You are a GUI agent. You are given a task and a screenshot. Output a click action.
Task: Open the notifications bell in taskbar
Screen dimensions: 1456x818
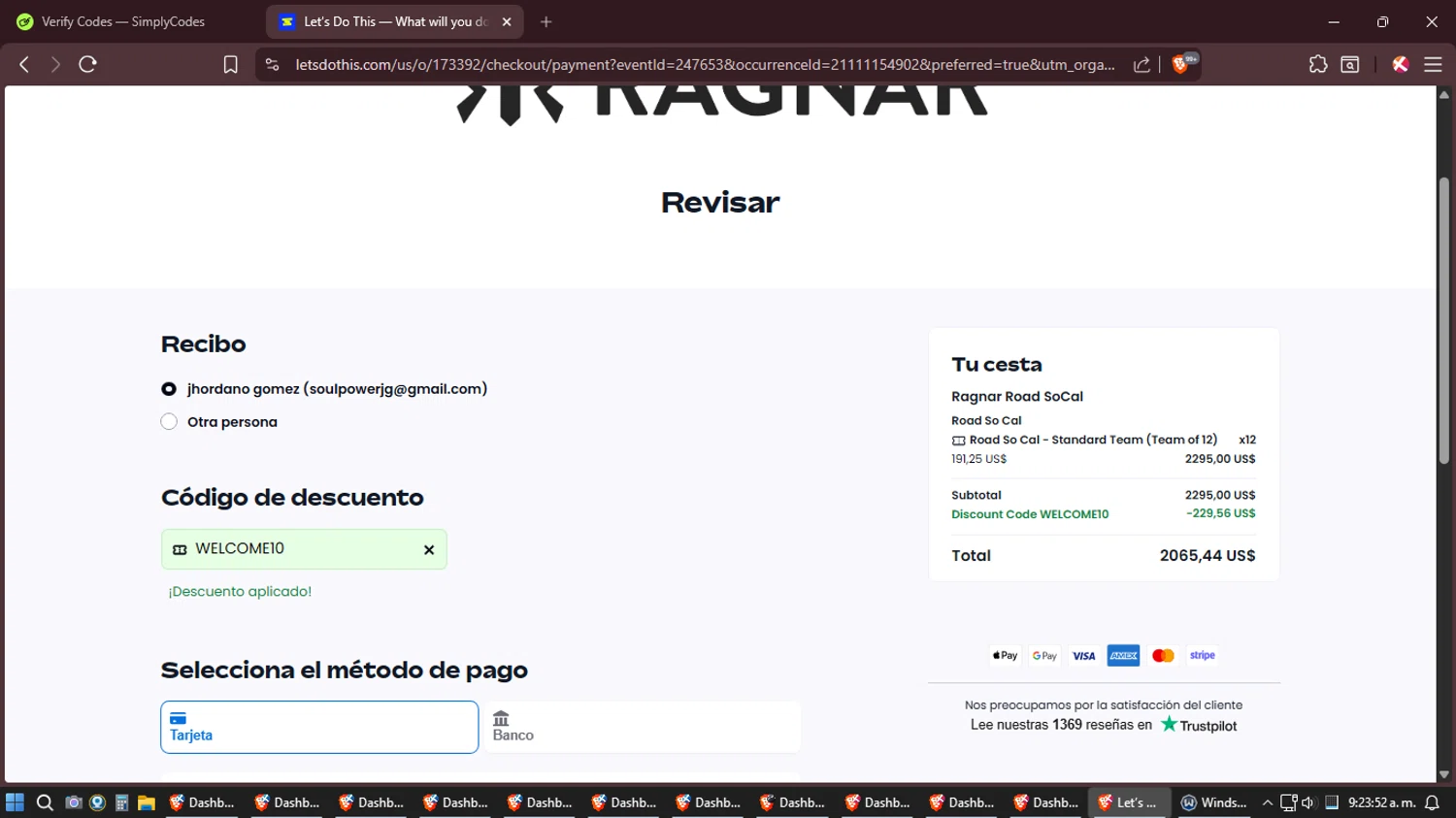coord(1432,802)
